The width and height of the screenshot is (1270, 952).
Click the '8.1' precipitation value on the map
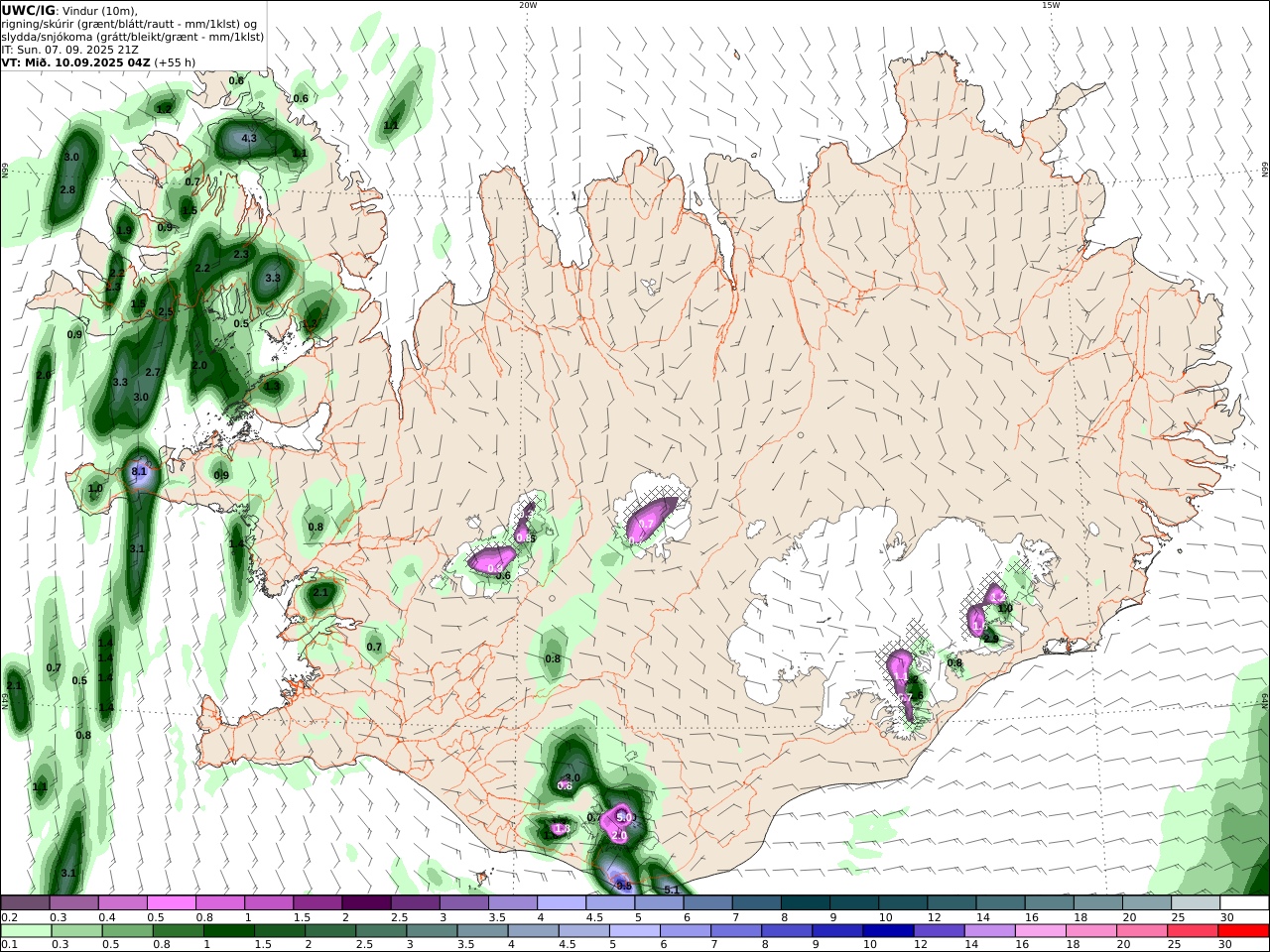click(x=139, y=471)
